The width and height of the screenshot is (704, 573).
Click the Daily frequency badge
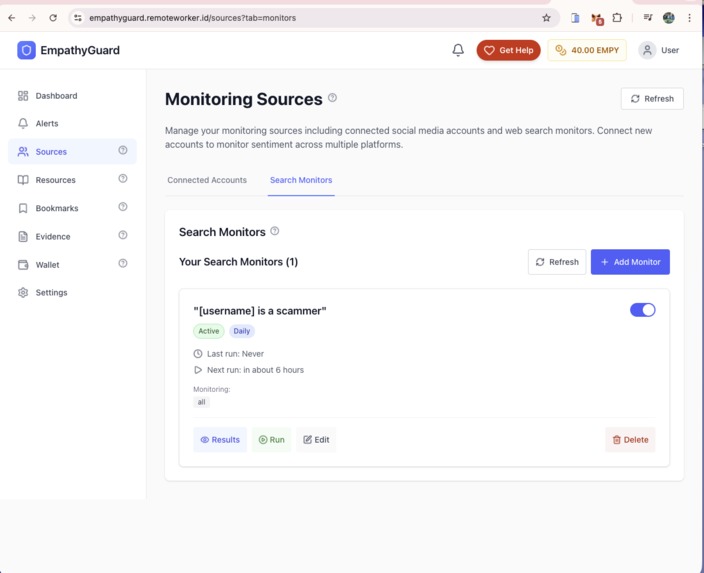click(242, 331)
